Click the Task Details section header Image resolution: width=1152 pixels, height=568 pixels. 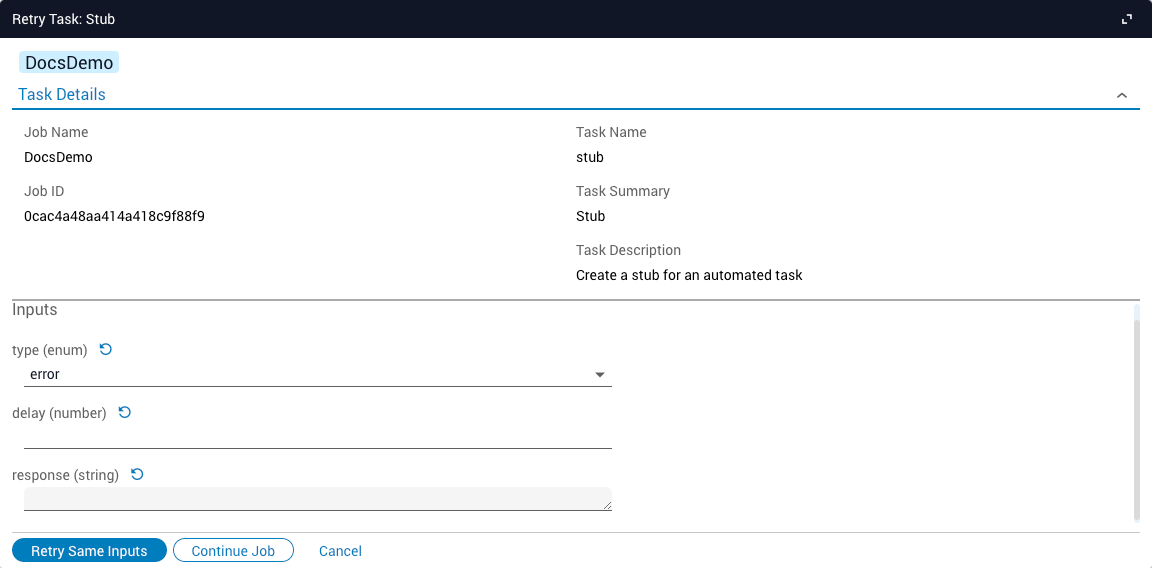coord(62,94)
